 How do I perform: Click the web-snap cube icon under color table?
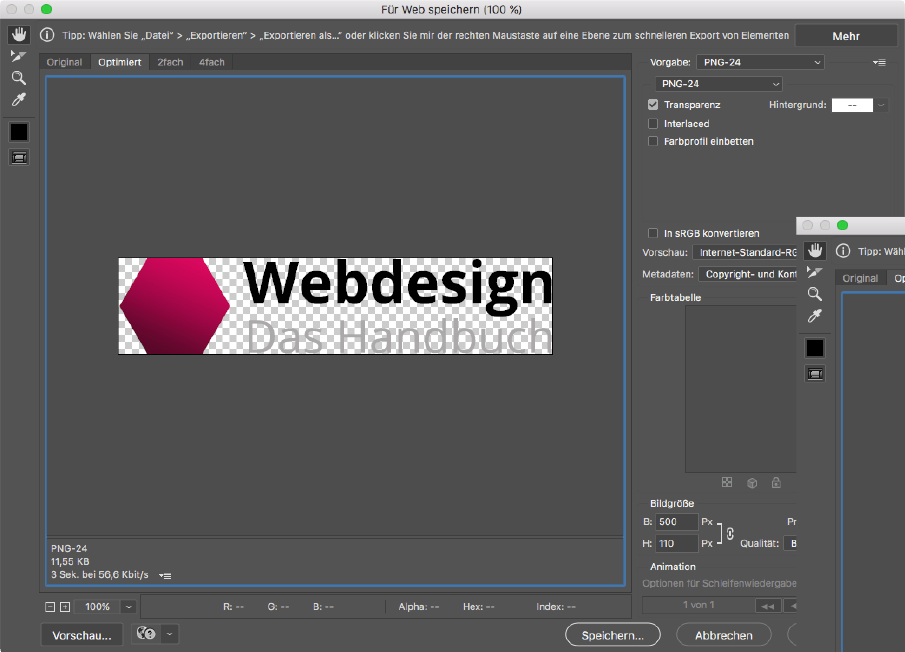[x=751, y=483]
